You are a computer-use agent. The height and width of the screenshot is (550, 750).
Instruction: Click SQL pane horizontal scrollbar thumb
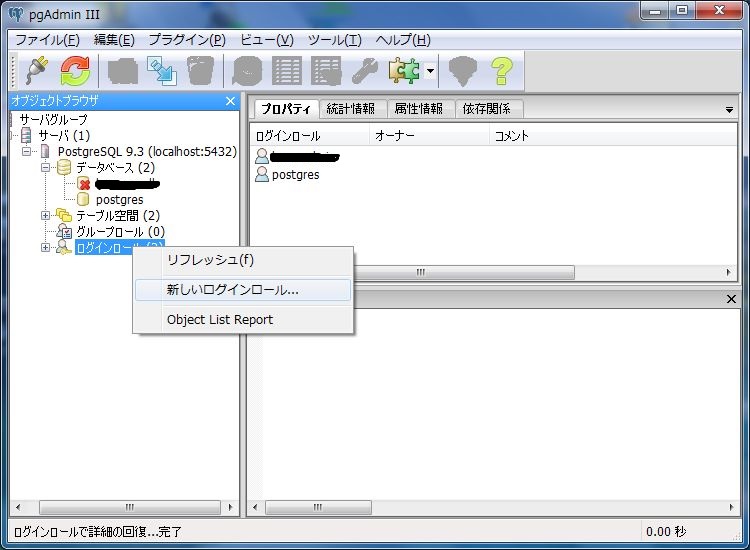pos(318,507)
